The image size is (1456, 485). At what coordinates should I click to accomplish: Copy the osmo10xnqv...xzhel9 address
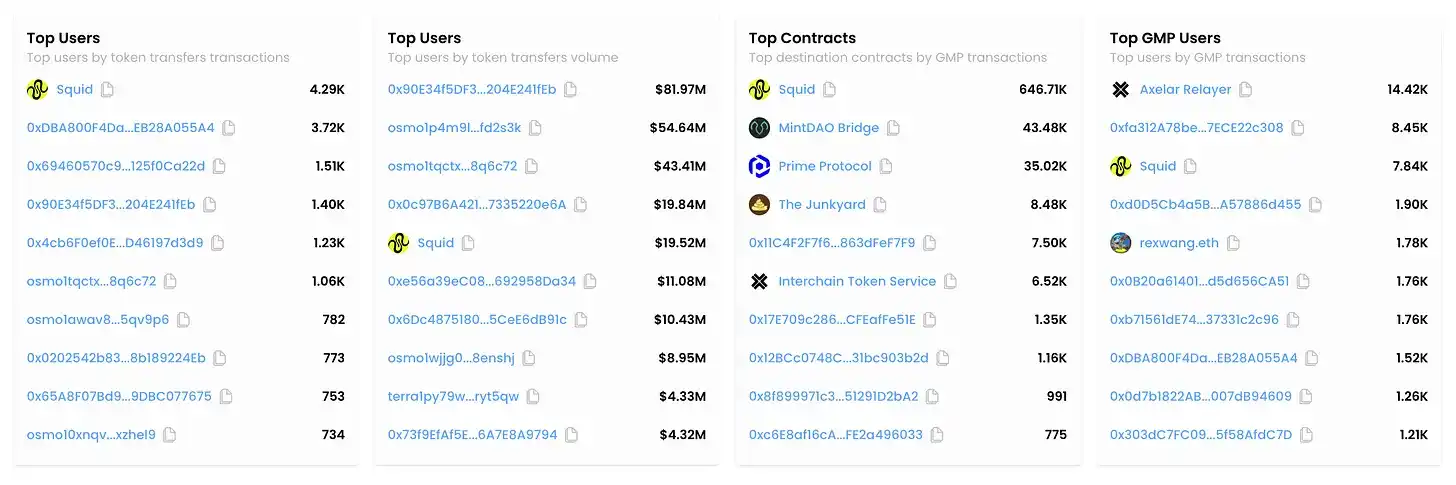pyautogui.click(x=170, y=435)
